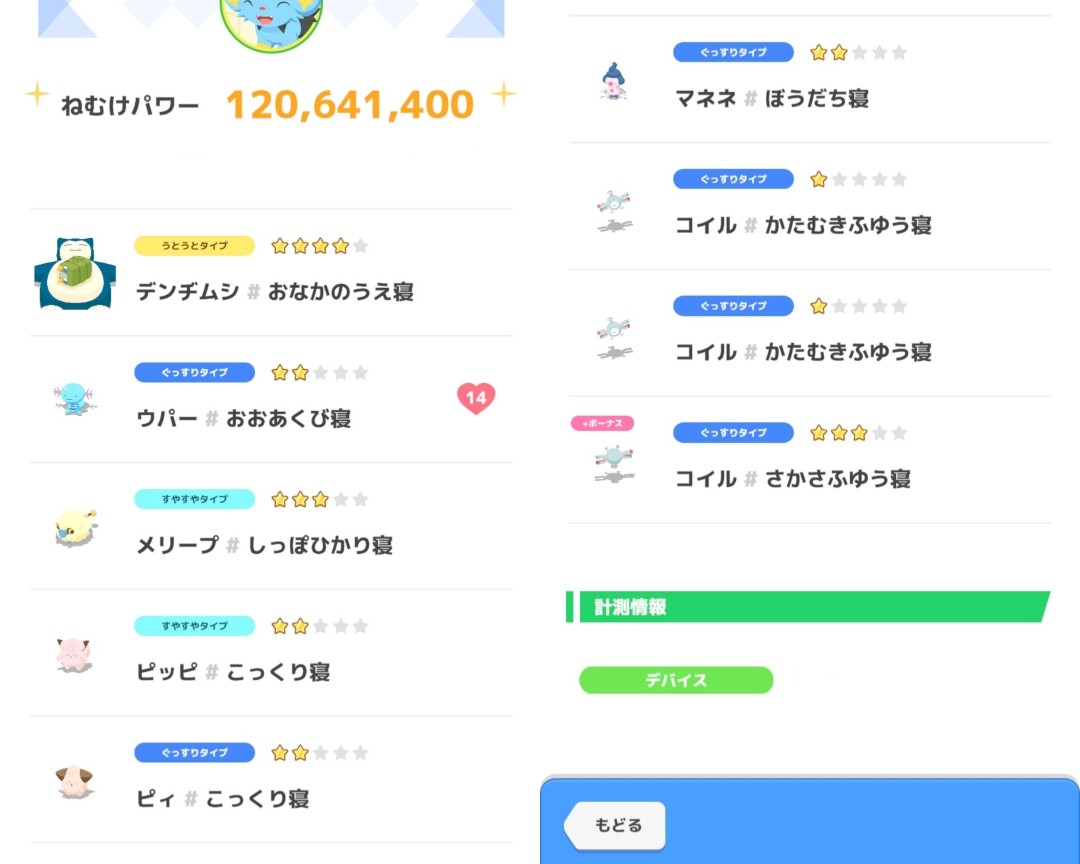Tap the Mime Jr. sprite icon
The width and height of the screenshot is (1080, 864).
coord(613,82)
